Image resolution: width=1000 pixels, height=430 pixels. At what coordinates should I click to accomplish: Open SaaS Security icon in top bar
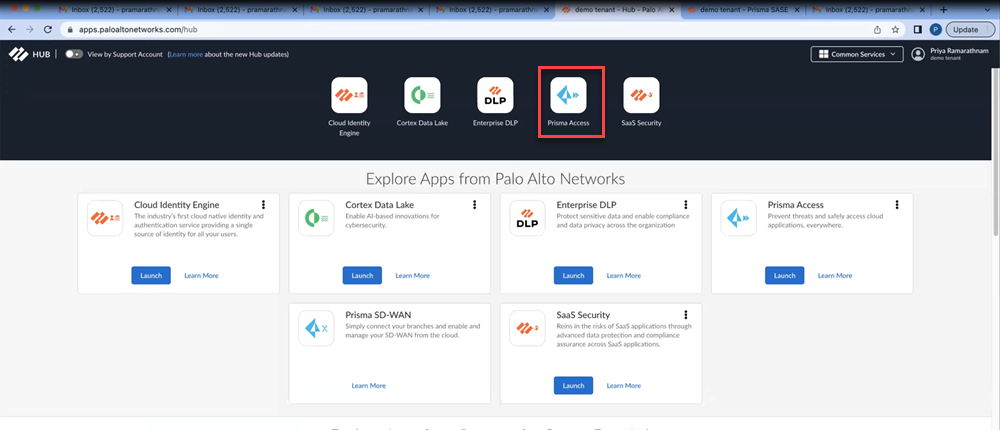point(642,95)
